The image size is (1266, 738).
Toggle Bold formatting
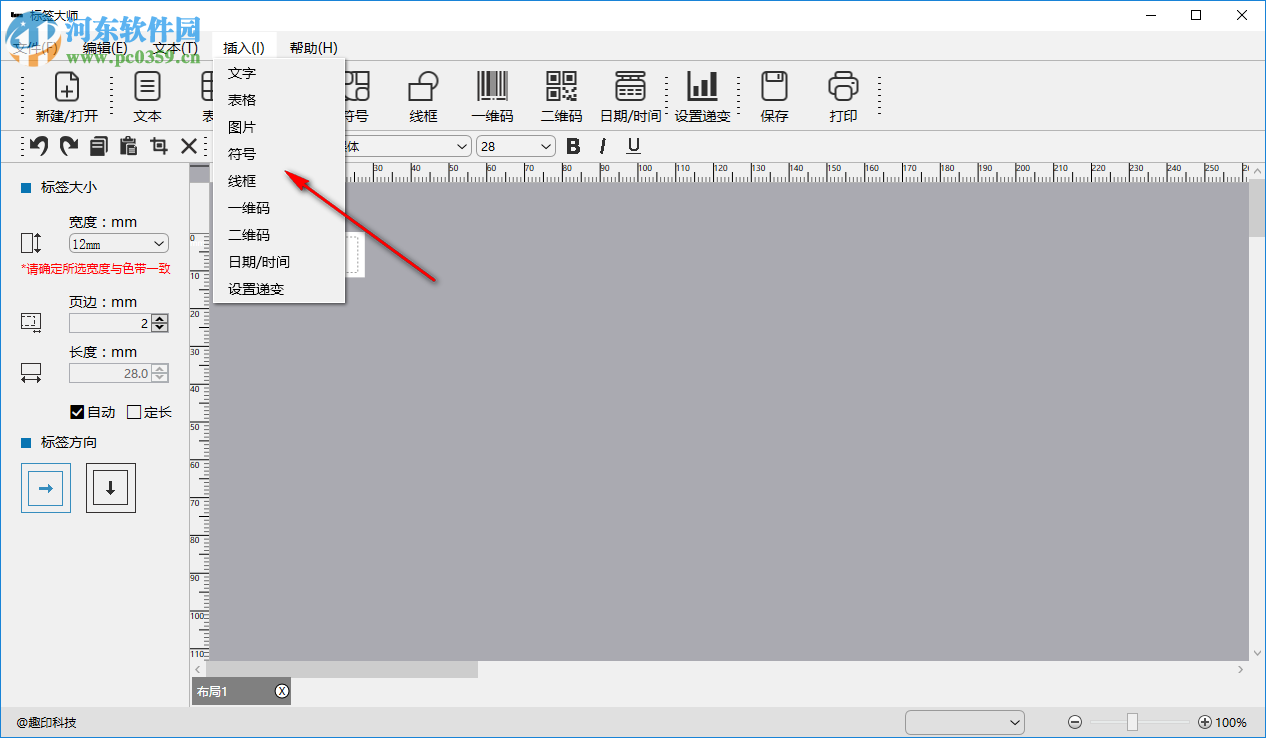573,146
